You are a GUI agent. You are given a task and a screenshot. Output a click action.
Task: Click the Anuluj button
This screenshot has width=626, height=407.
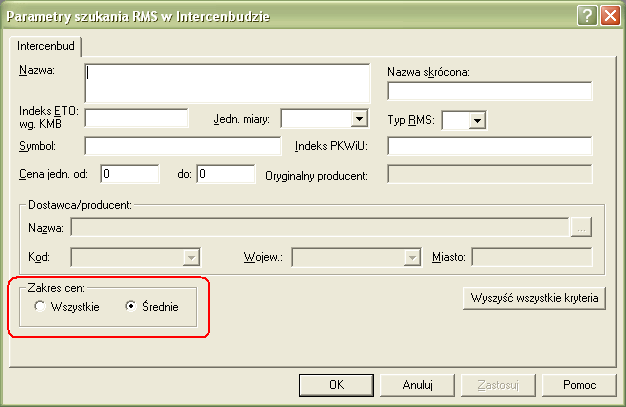click(417, 384)
